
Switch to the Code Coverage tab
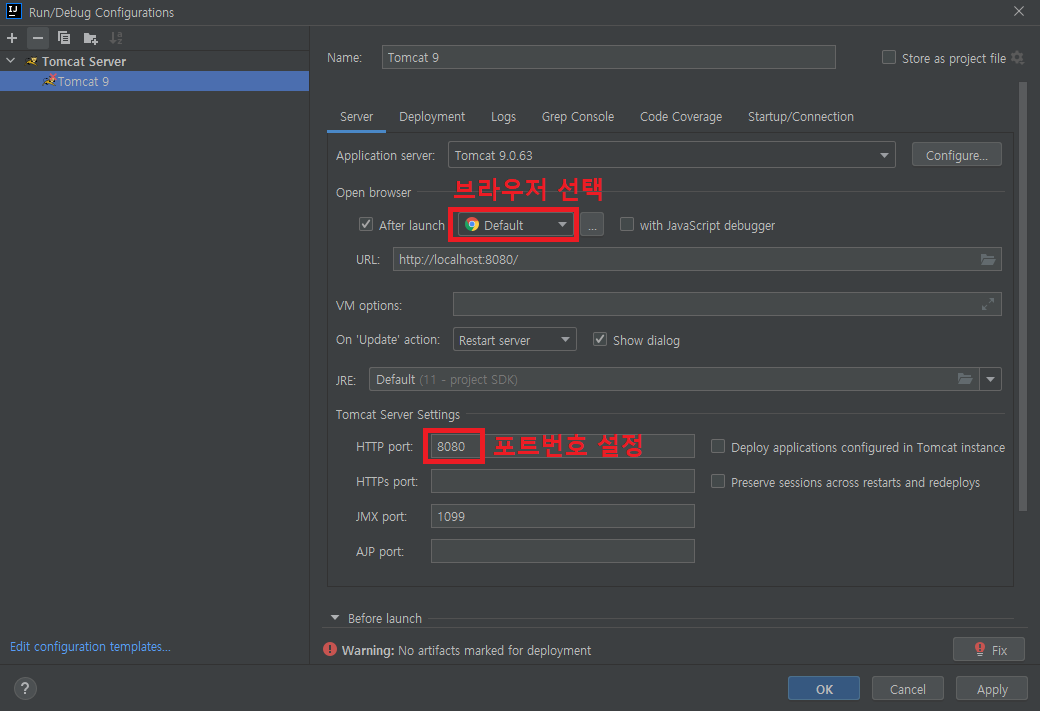coord(681,117)
